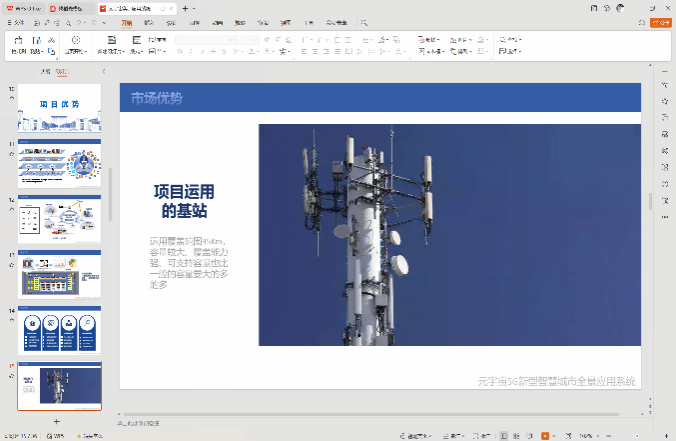Open a new tab with the plus icon
Screen dimensions: 676x441
(184, 7)
